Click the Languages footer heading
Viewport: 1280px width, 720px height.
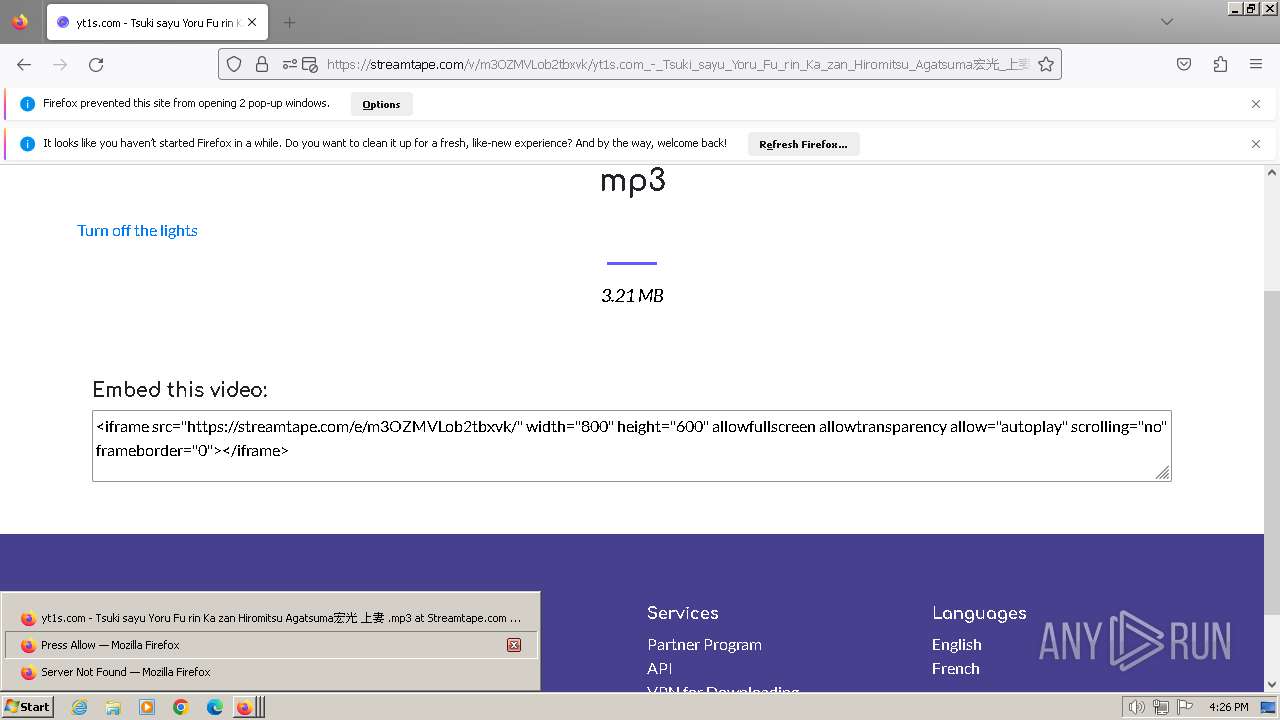[979, 614]
